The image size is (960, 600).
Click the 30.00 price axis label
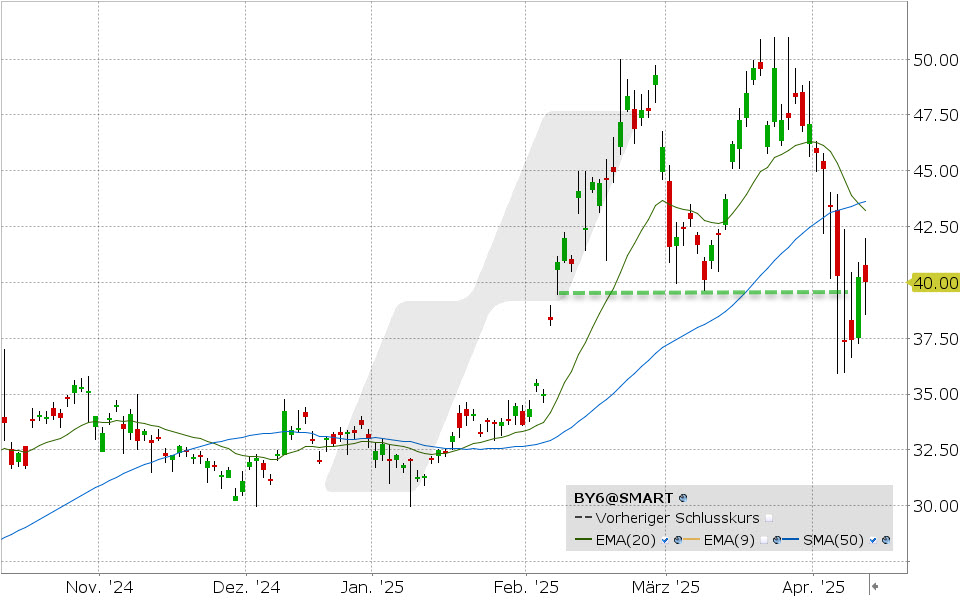[935, 506]
